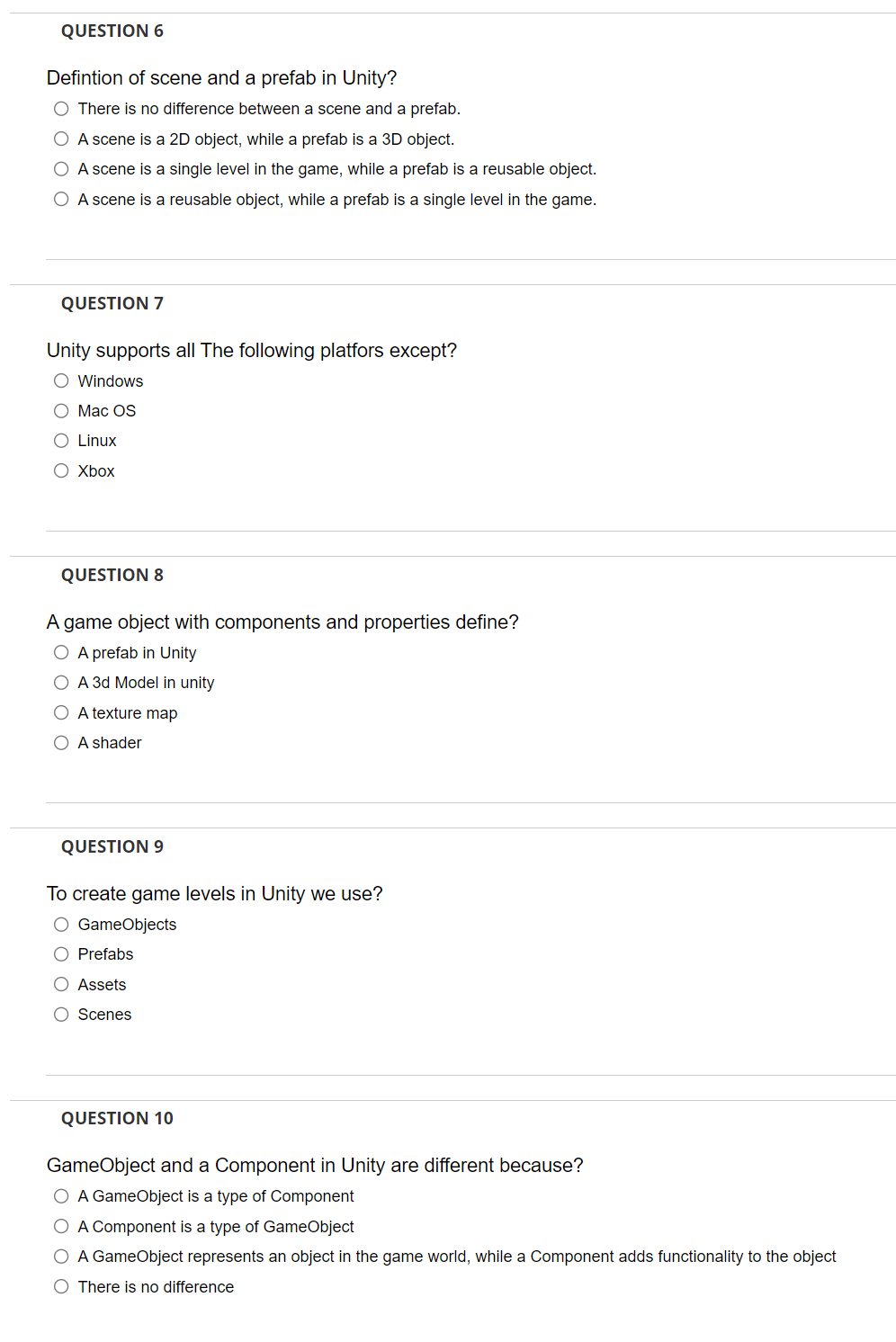Screen dimensions: 896x1342
Task: Select 'GameObjects' for Question 9
Action: point(61,924)
